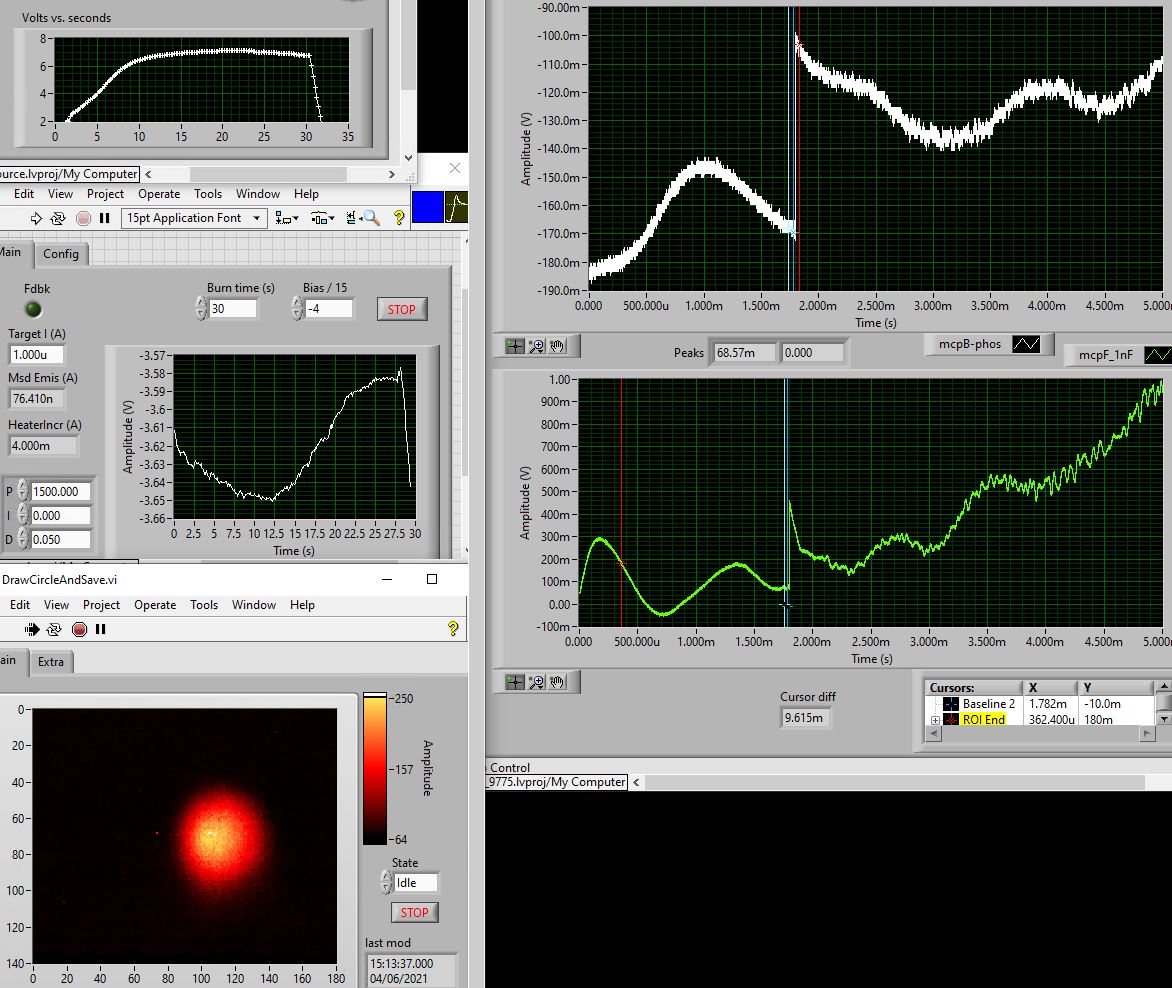Click the mcpB-phos plot legend swatch
1172x988 pixels.
click(x=1027, y=344)
